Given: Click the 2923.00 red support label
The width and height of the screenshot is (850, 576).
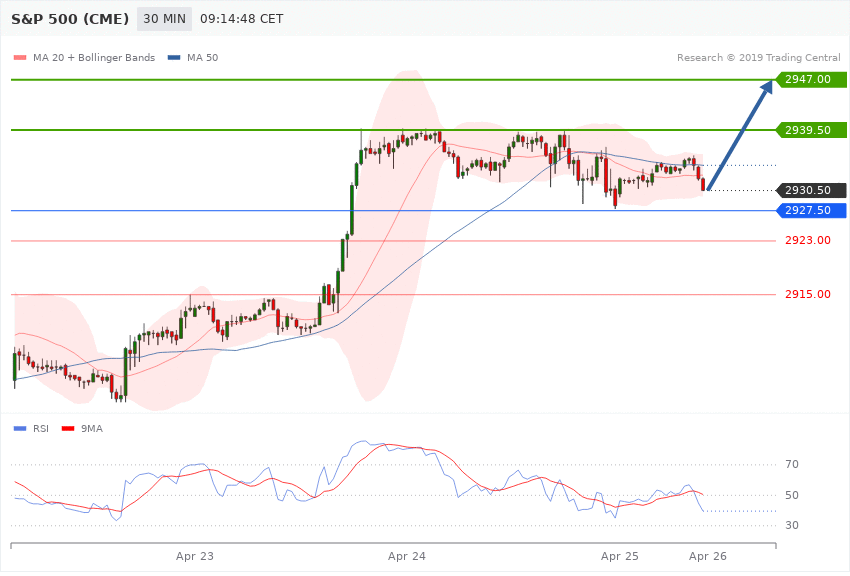Looking at the screenshot, I should [x=808, y=240].
